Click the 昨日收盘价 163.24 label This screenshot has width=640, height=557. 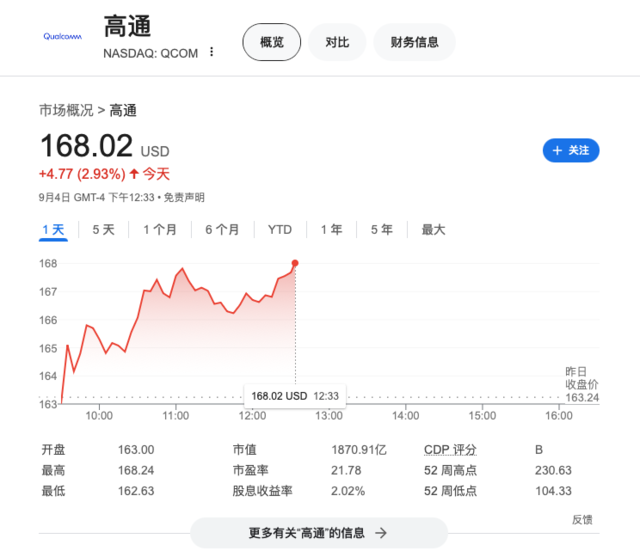582,384
